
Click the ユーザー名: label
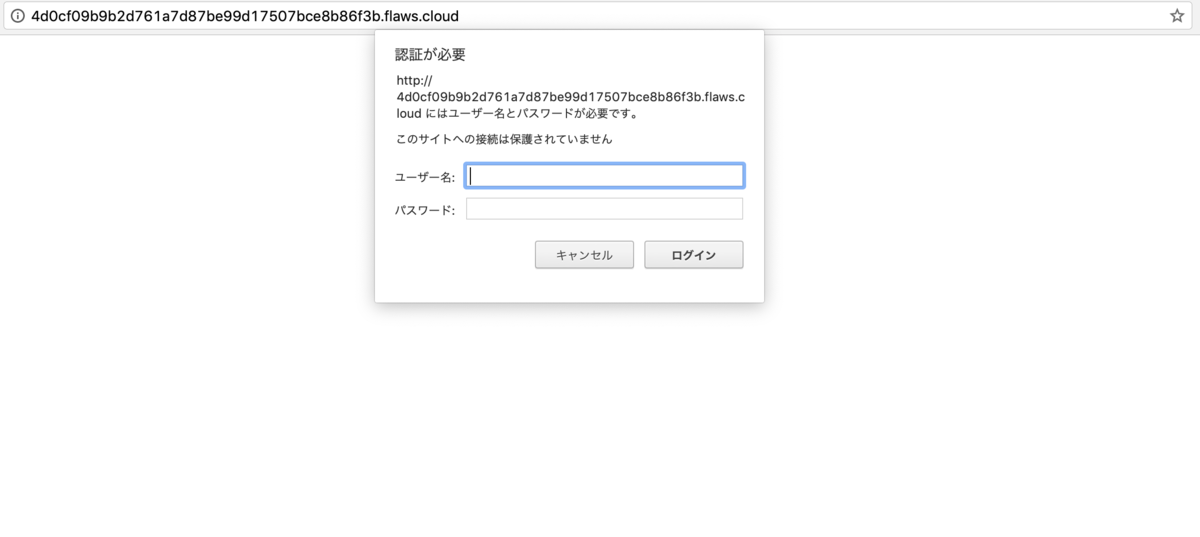pos(425,177)
